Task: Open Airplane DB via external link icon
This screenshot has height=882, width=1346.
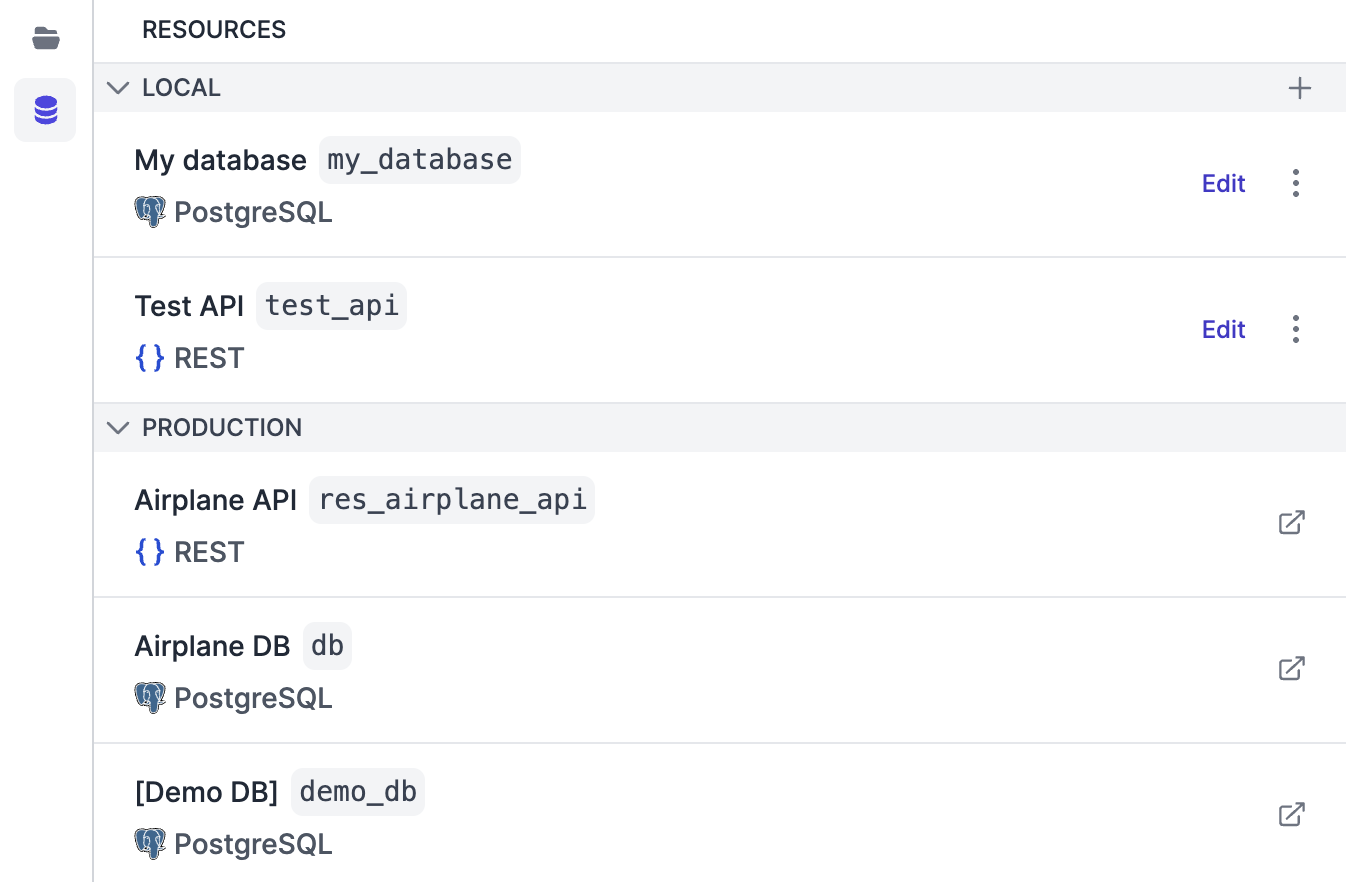Action: 1292,669
